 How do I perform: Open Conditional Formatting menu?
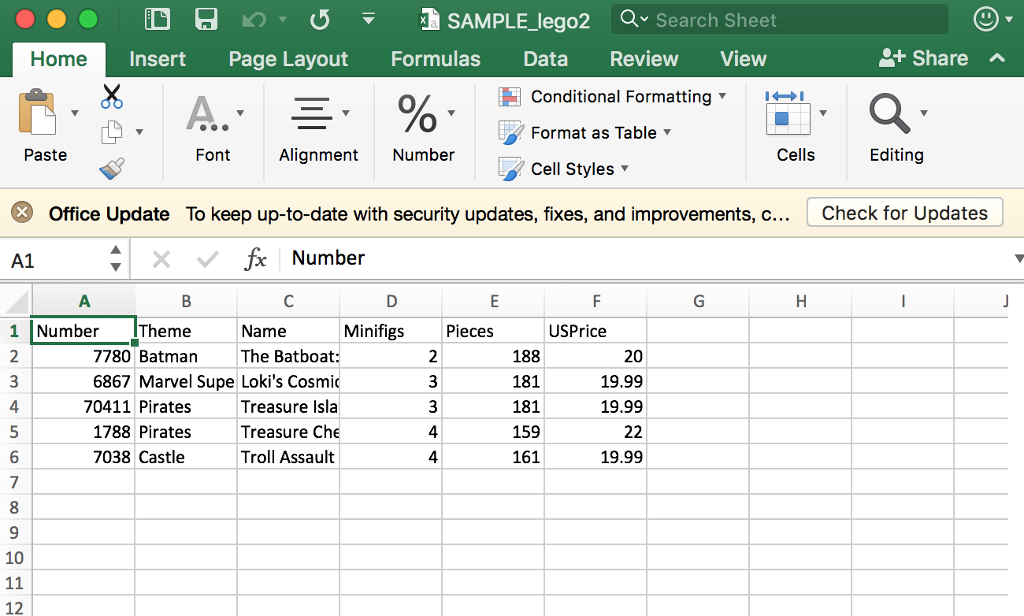612,97
